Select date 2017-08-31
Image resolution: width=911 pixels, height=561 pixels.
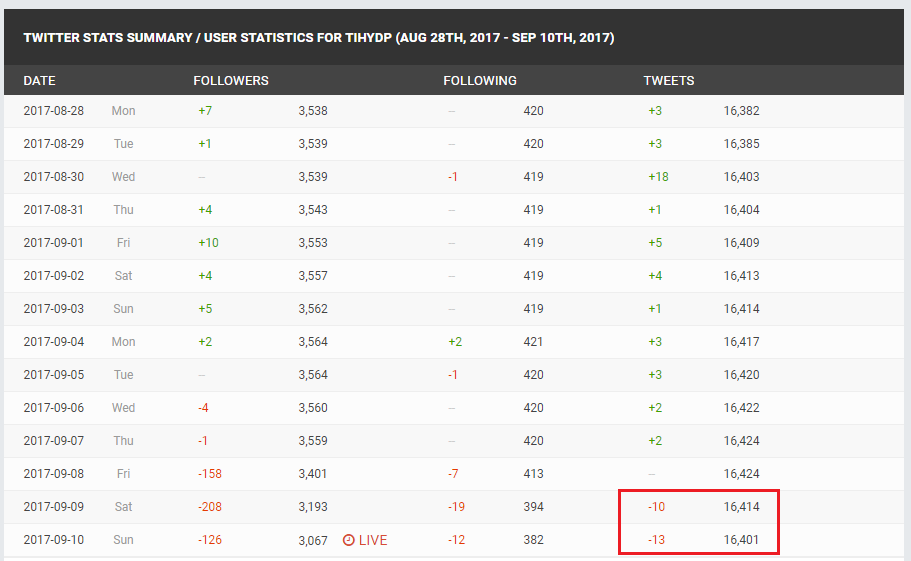pos(53,210)
